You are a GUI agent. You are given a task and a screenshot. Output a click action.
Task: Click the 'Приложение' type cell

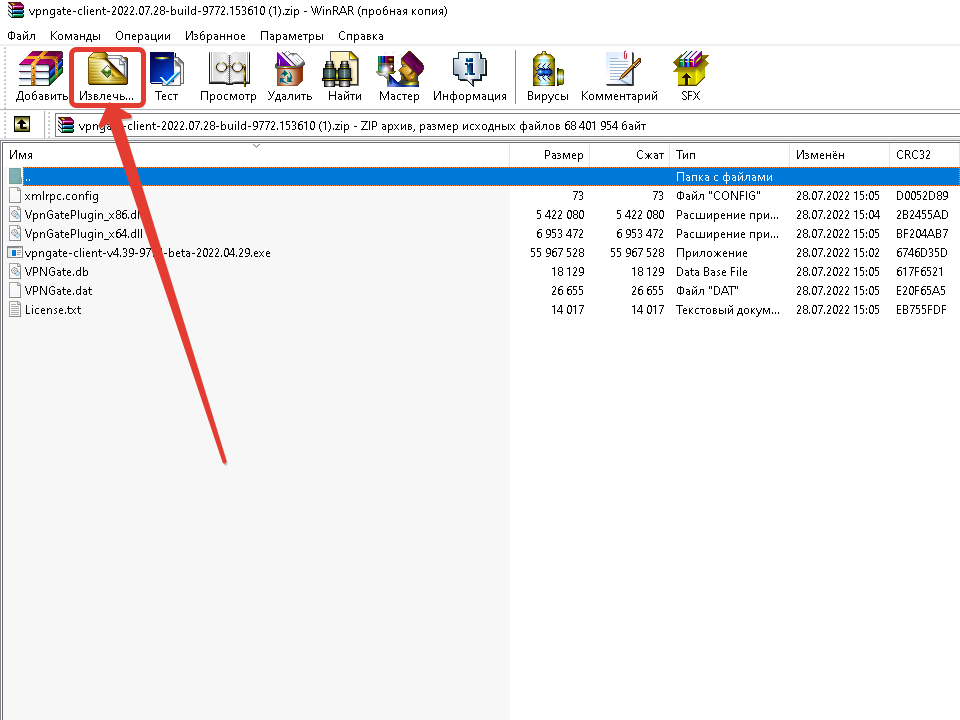pos(711,253)
